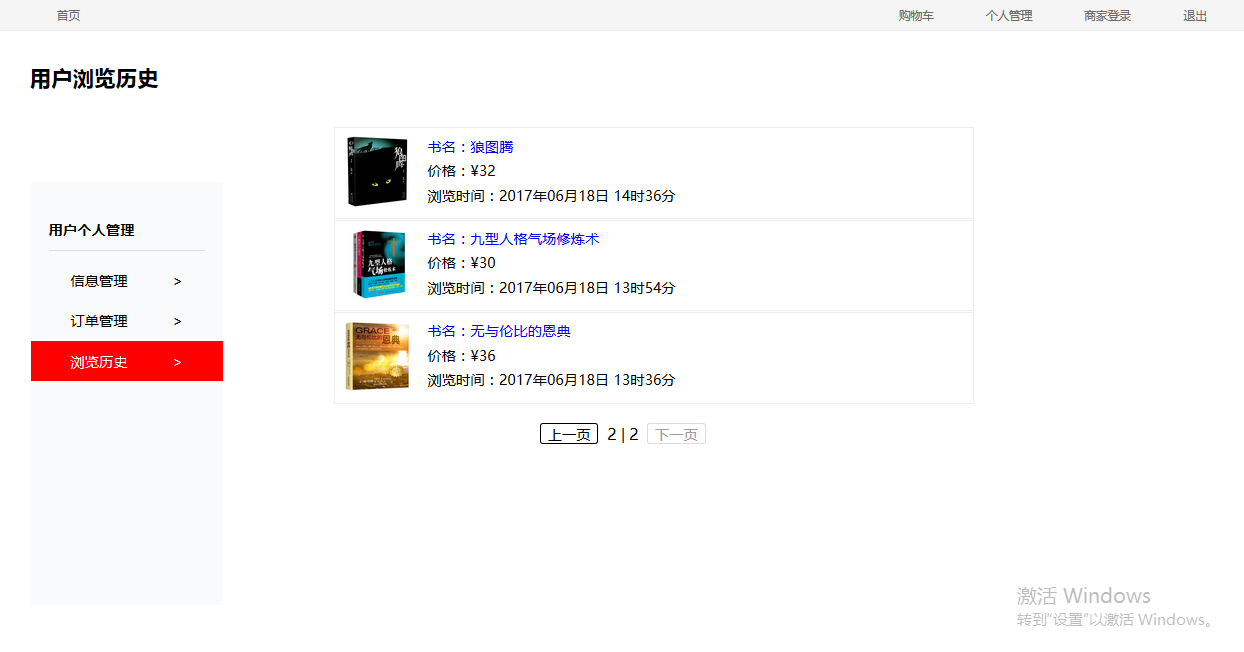Click browse time 13时54分 entry
This screenshot has height=652, width=1244.
coord(551,288)
